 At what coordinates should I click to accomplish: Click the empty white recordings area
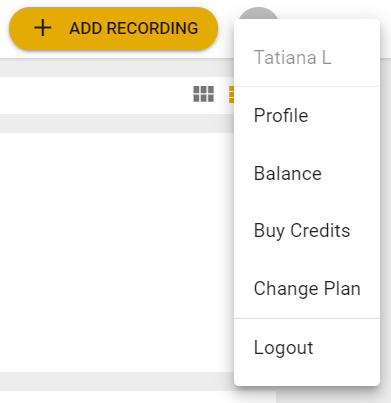pos(117,252)
